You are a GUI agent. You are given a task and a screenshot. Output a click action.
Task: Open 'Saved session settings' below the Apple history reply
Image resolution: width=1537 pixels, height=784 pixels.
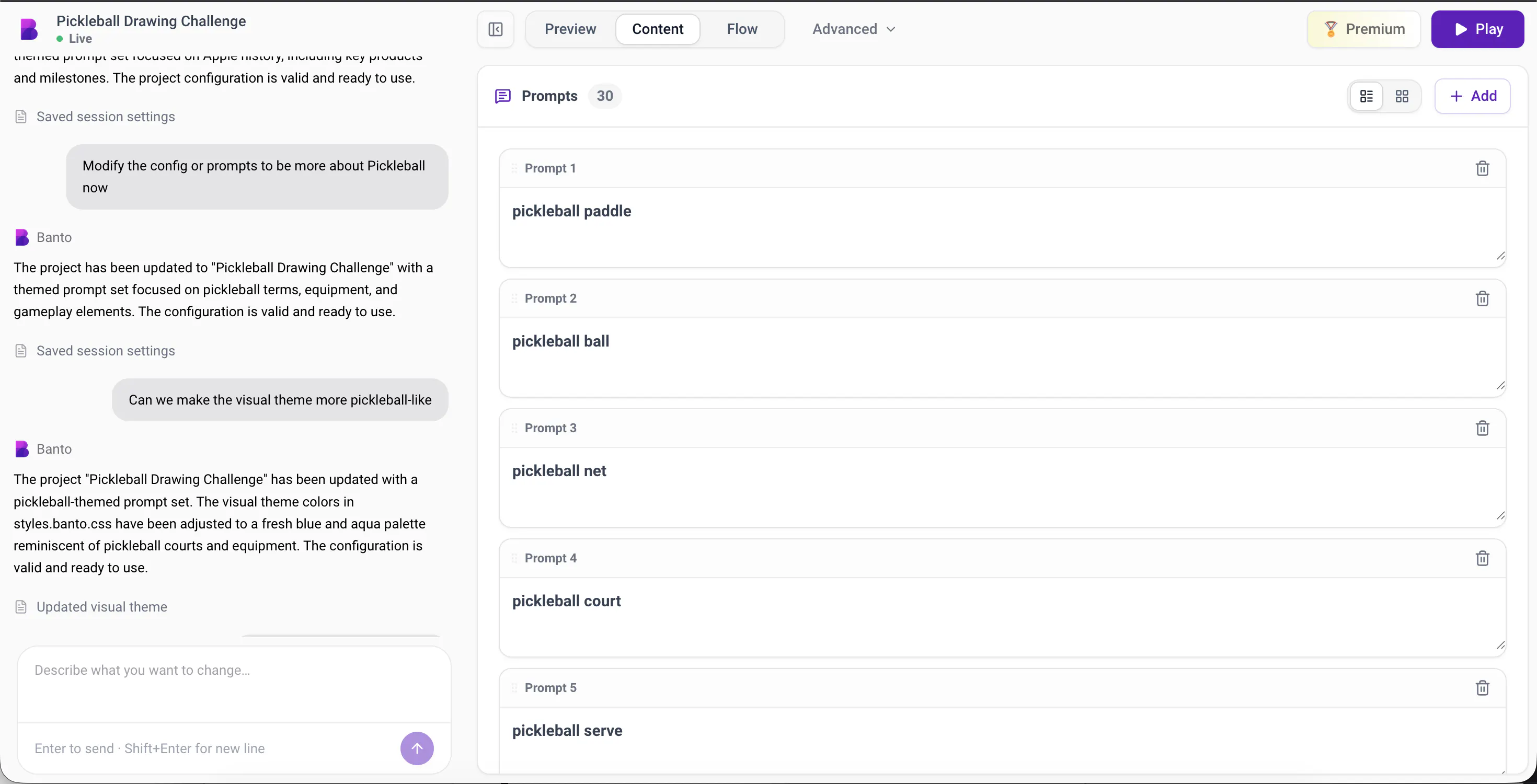94,117
